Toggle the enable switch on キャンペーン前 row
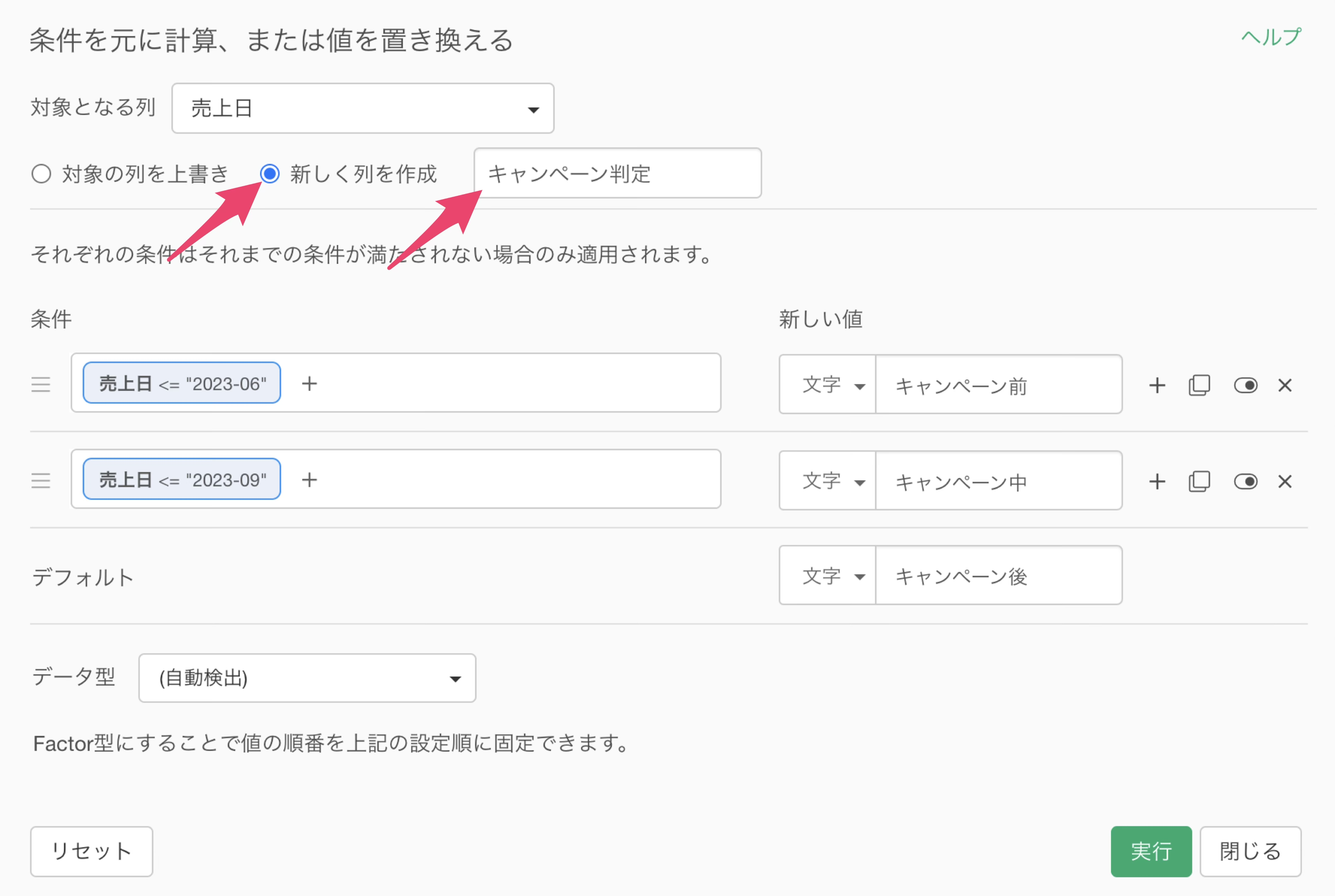1335x896 pixels. [1245, 385]
